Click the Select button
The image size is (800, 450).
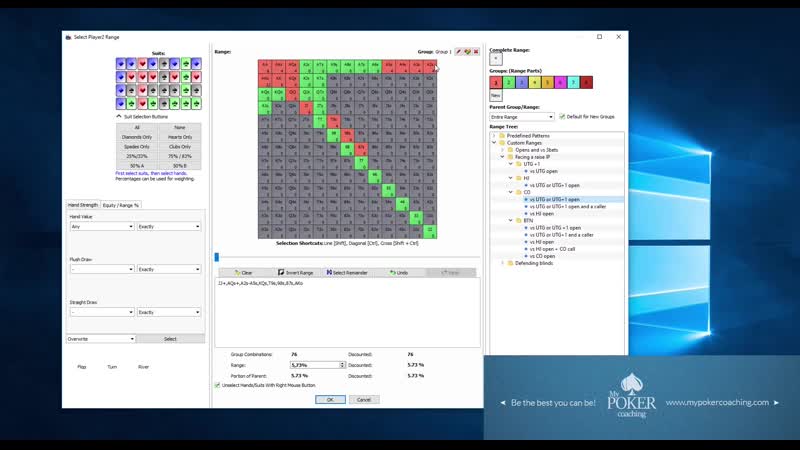coord(170,339)
